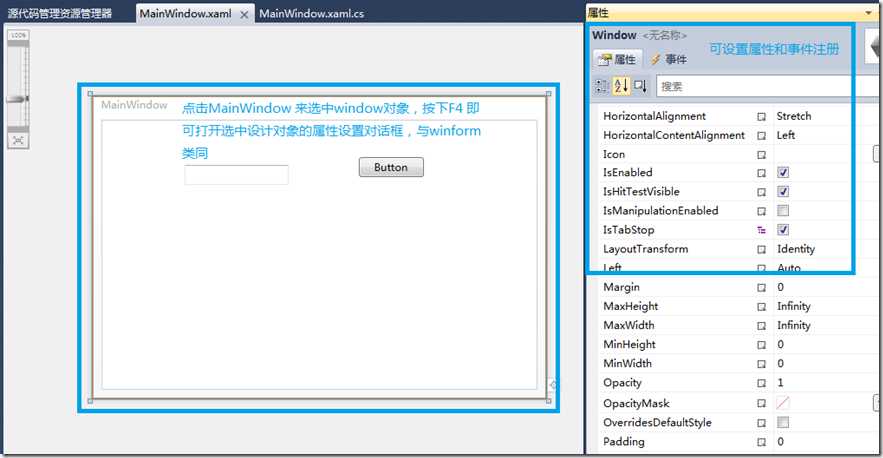Click the Margin property marker
883x458 pixels.
click(761, 288)
